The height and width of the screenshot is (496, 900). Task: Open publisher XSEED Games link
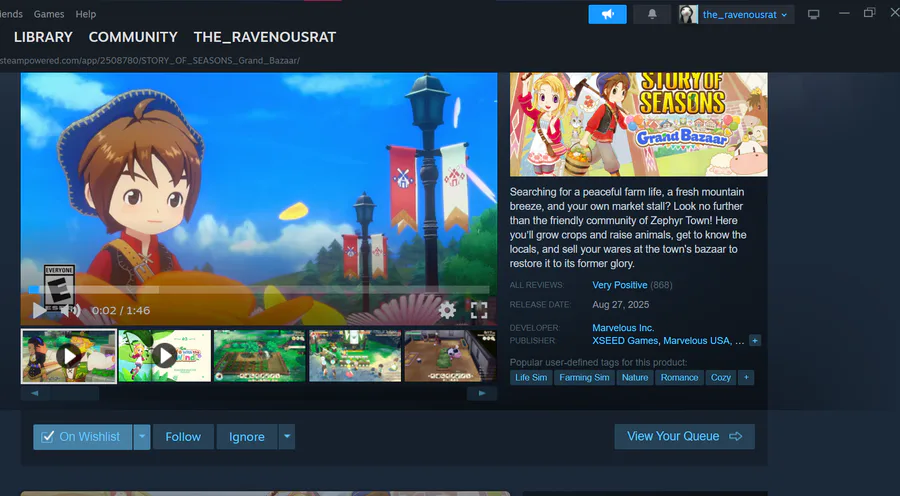pos(625,340)
